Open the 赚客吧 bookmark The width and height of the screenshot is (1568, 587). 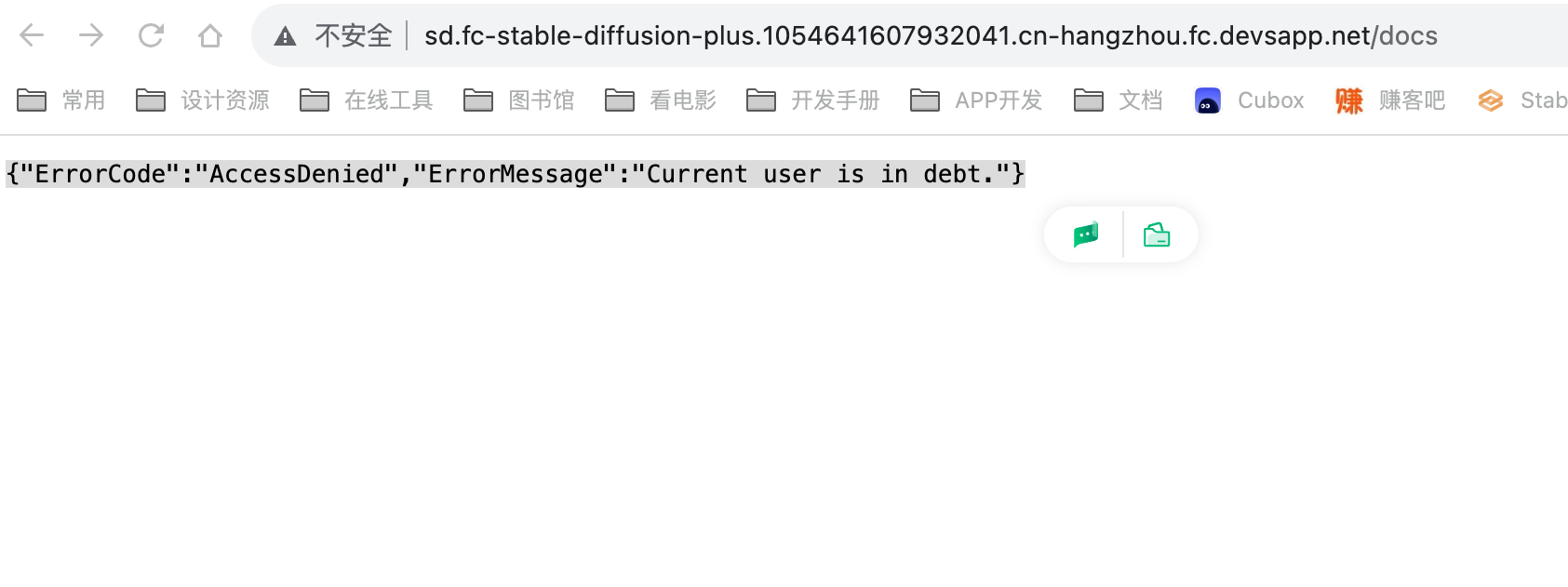coord(1390,100)
